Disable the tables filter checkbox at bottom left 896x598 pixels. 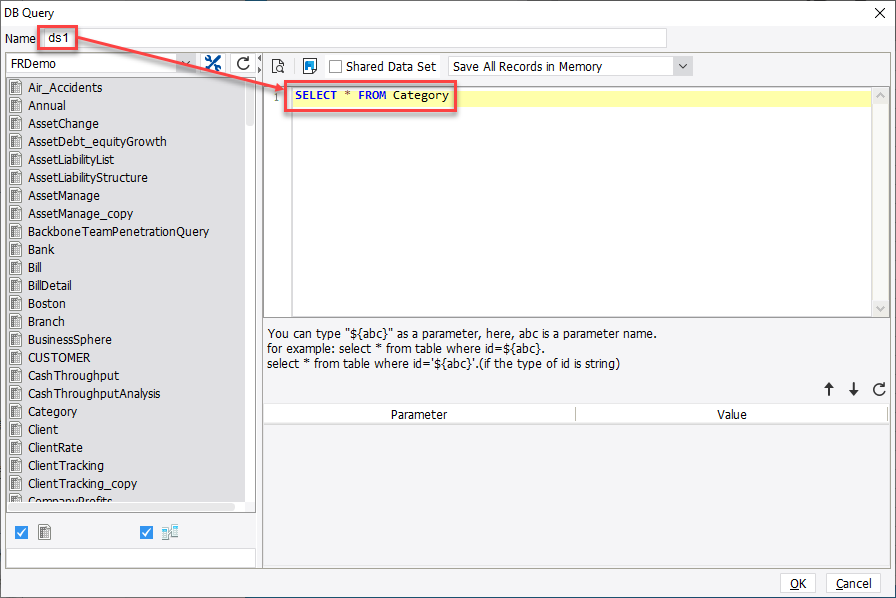point(21,532)
